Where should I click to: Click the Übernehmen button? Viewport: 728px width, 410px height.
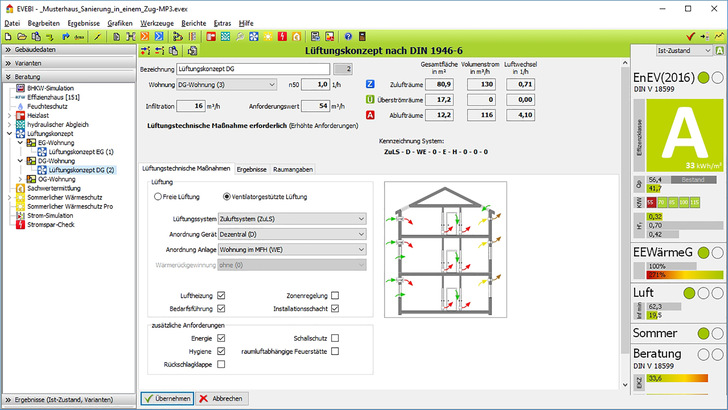pyautogui.click(x=167, y=398)
